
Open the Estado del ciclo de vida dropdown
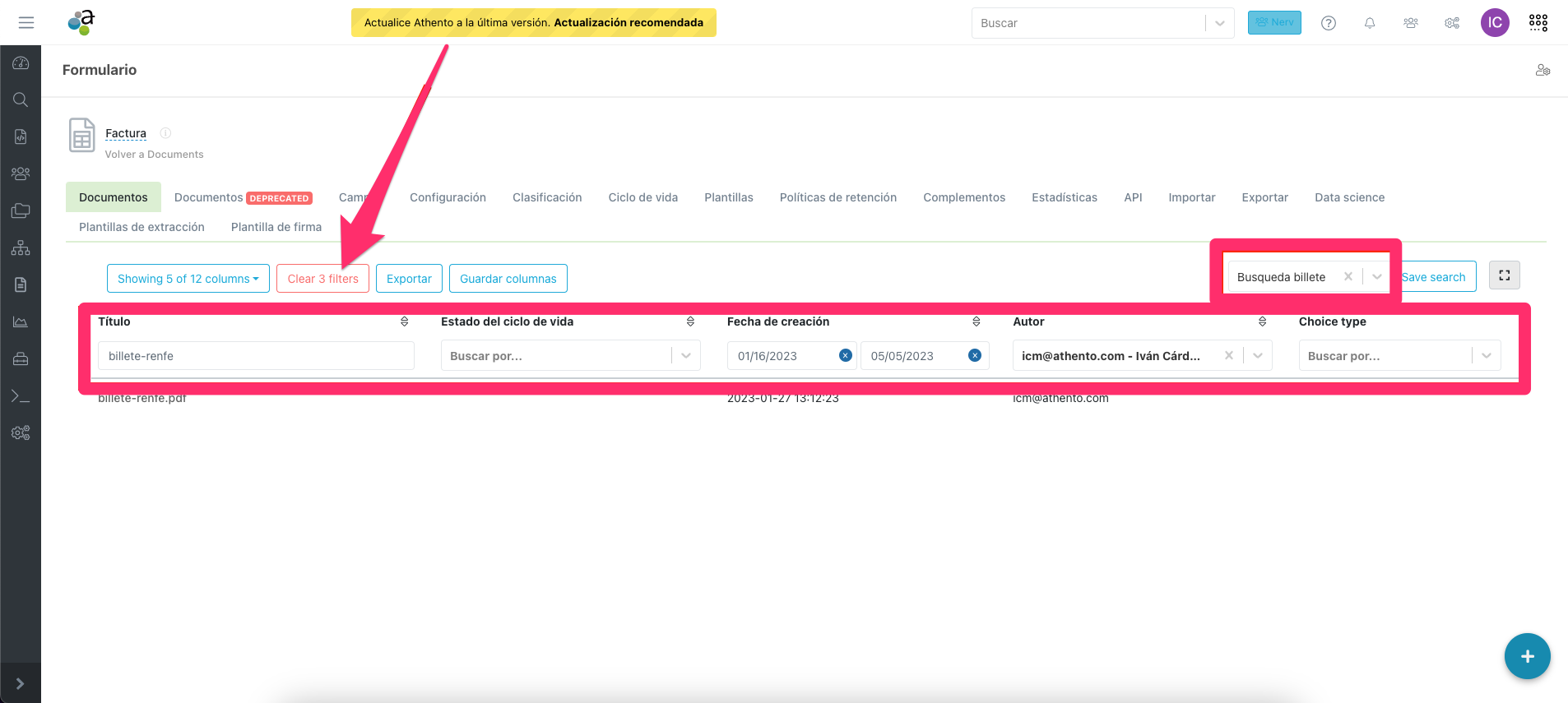click(x=686, y=355)
